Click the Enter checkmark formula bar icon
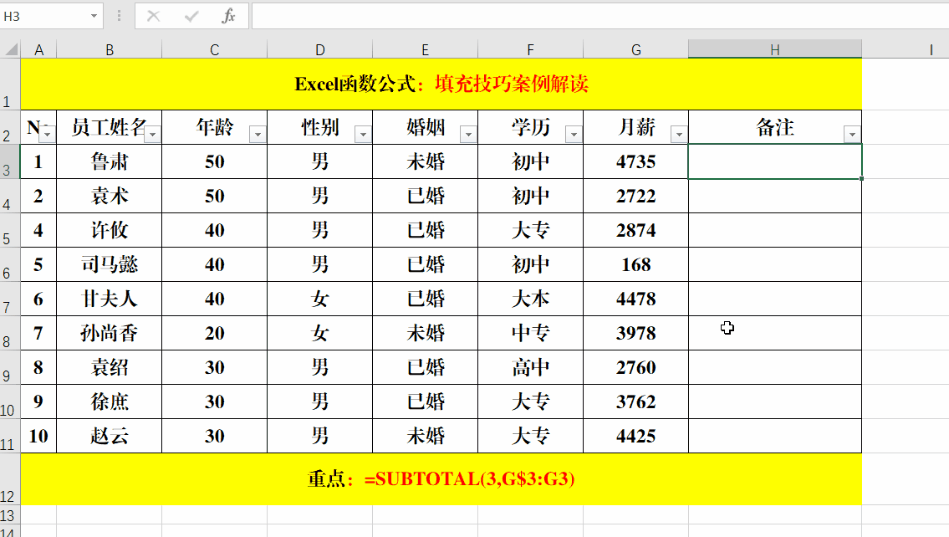 [x=191, y=16]
